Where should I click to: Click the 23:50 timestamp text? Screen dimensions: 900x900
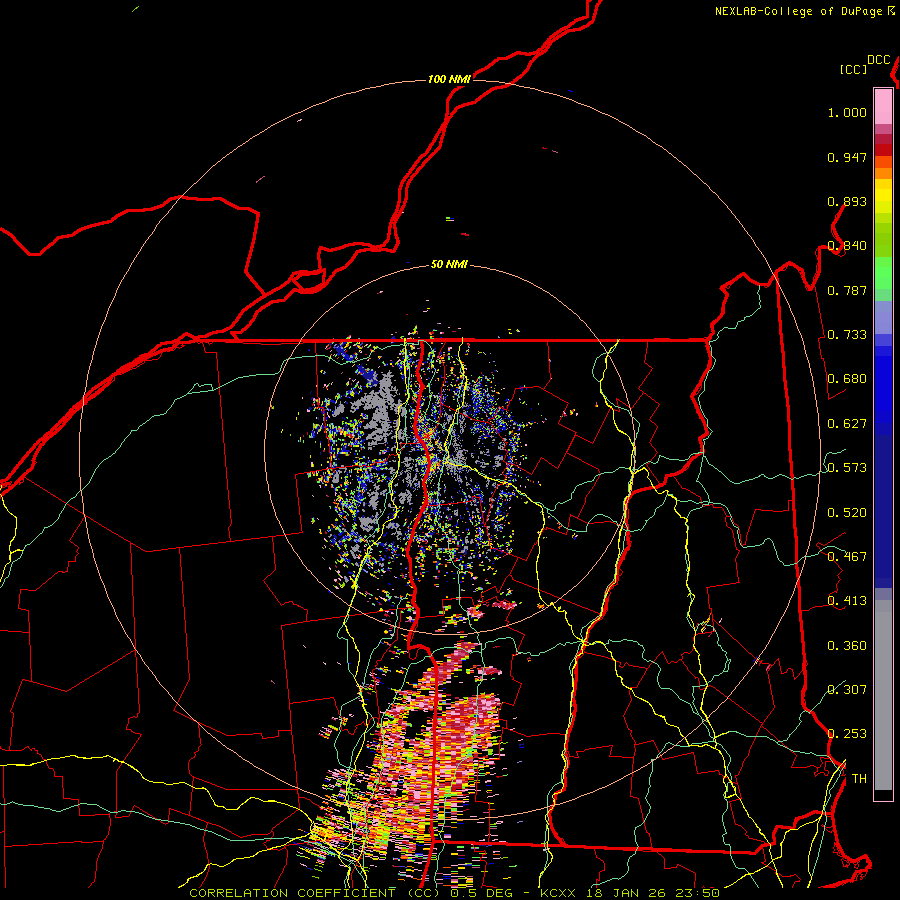click(x=696, y=893)
